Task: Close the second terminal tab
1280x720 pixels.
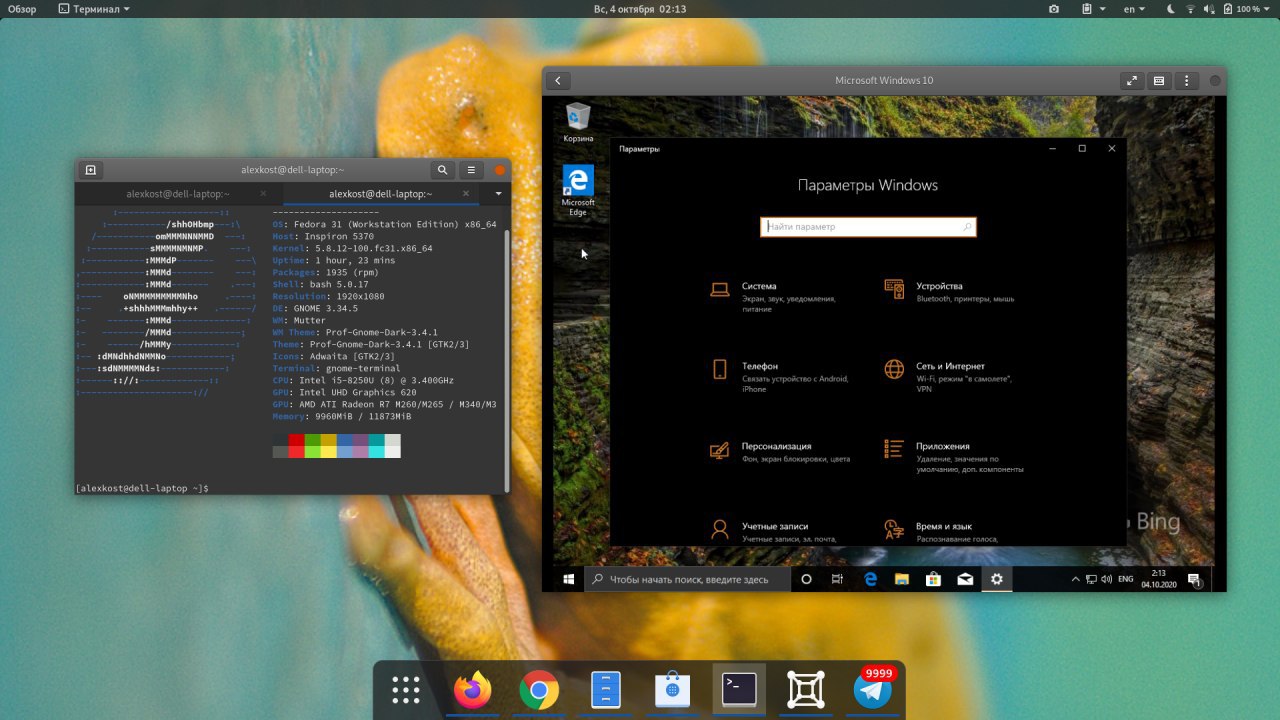Action: 466,194
